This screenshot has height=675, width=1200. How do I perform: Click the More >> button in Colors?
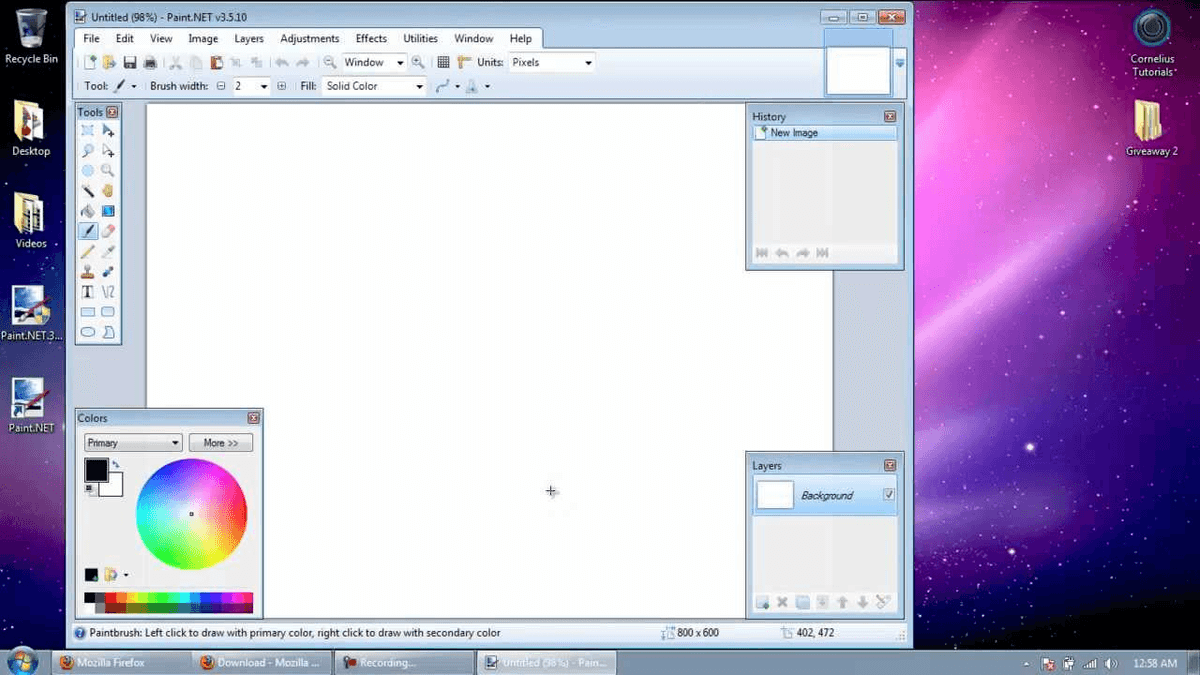[x=220, y=443]
